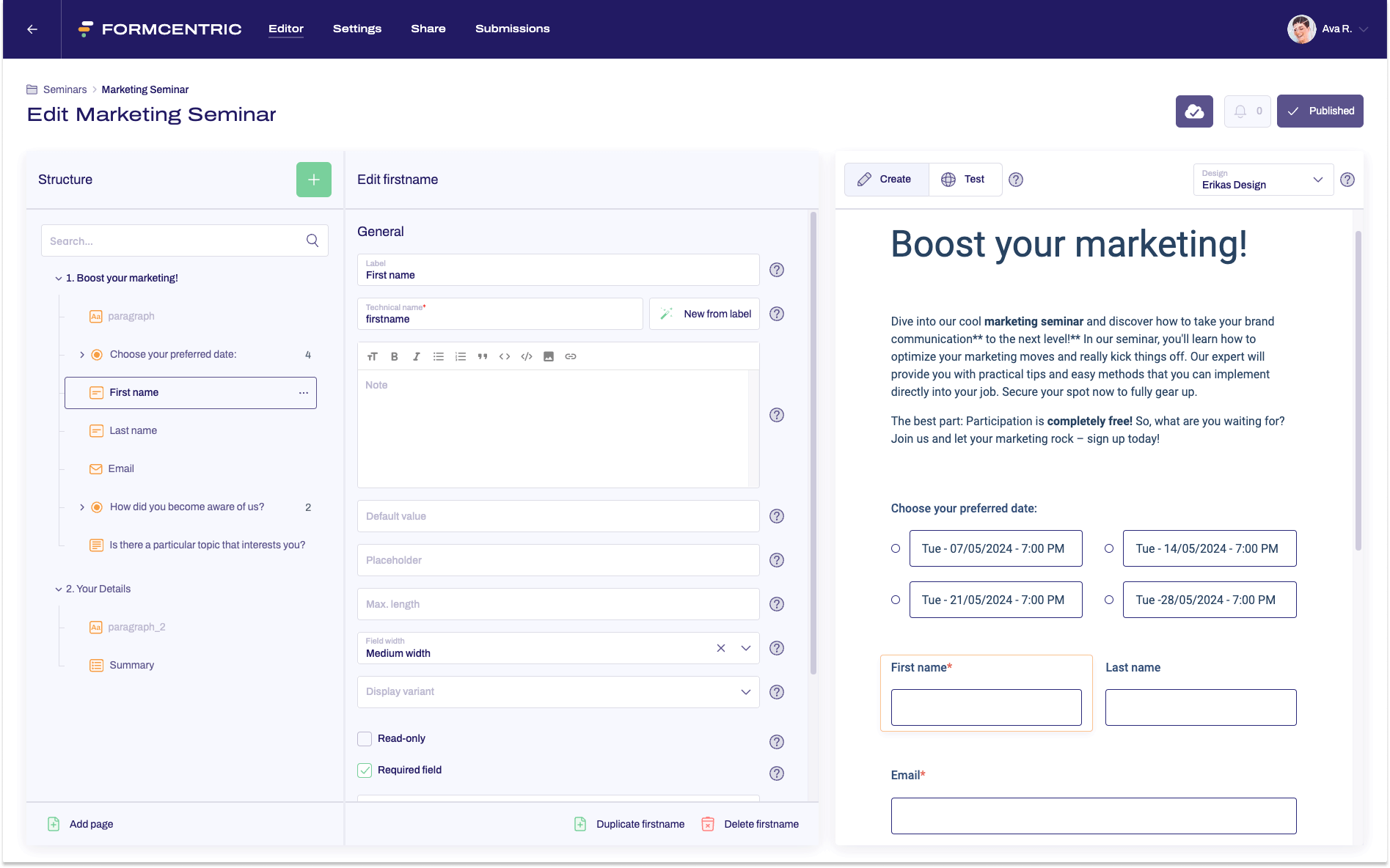Select the Tue - 07/05/2024 date radio button
1390x868 pixels.
895,548
